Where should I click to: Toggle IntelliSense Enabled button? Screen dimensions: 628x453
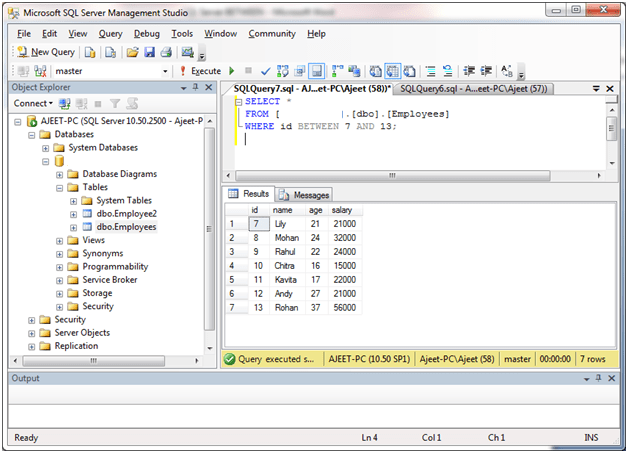click(316, 71)
